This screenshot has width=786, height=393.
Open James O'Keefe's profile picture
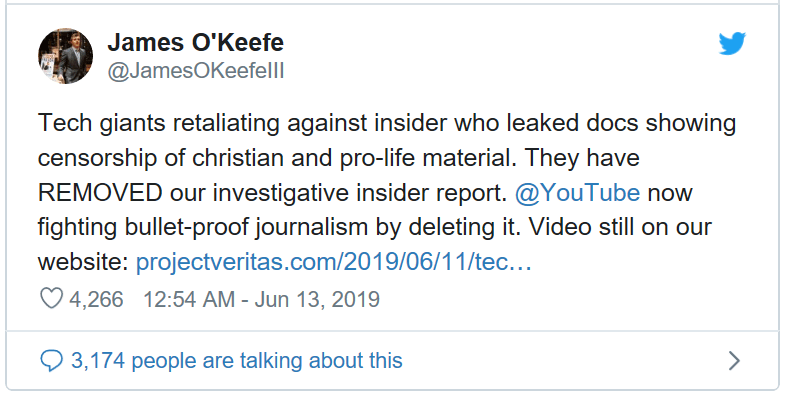click(x=66, y=56)
